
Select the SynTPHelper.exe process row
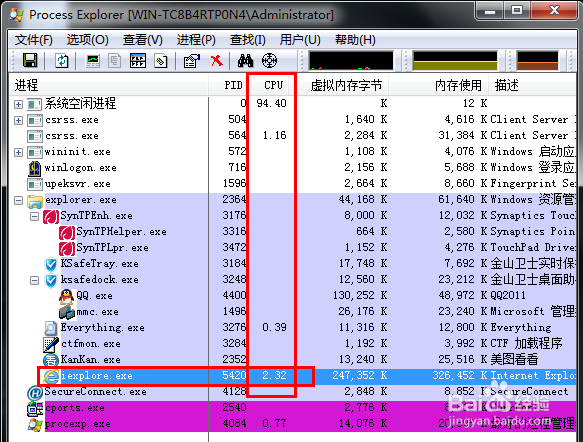pos(292,232)
